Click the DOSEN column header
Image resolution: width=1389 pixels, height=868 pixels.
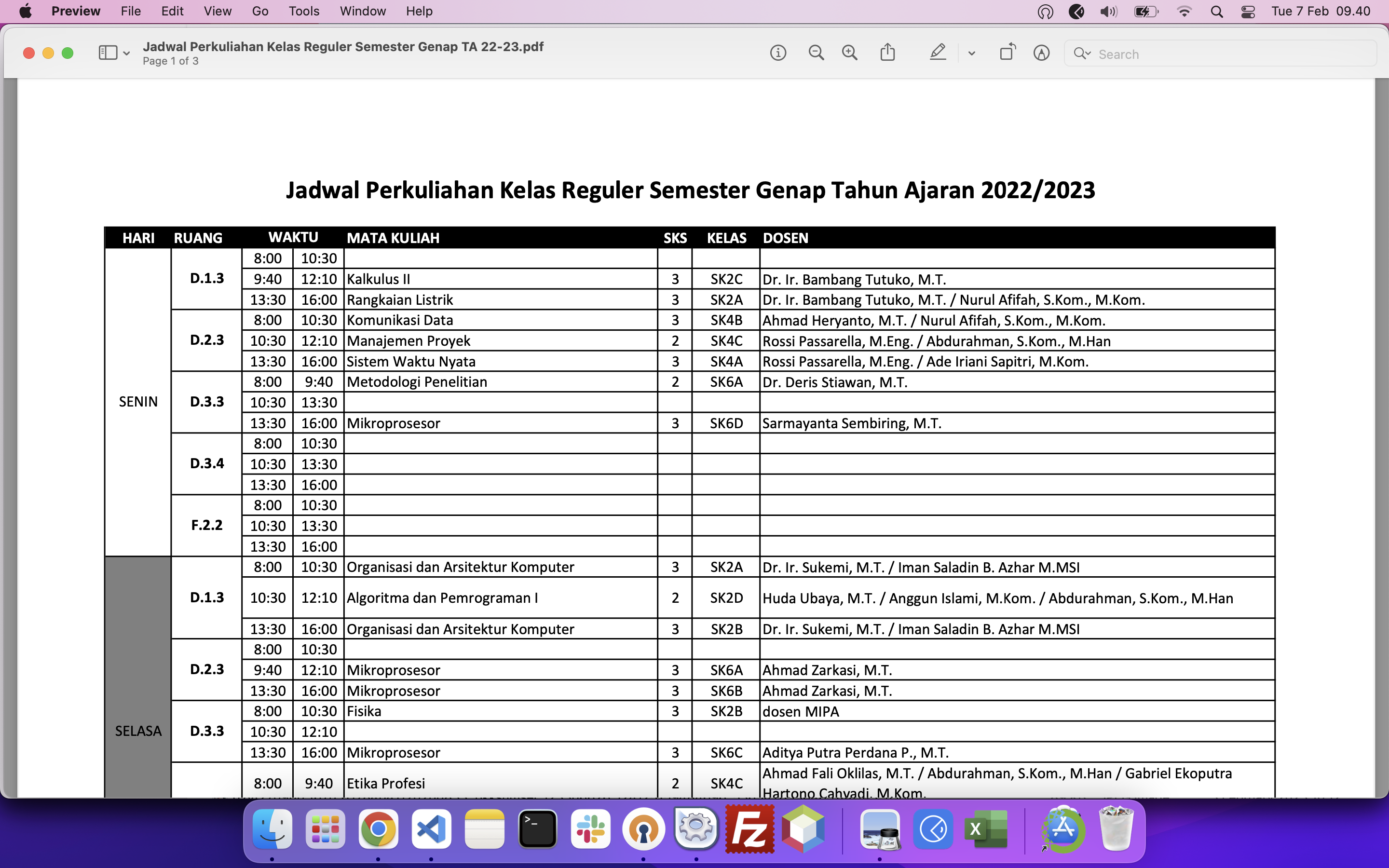785,238
